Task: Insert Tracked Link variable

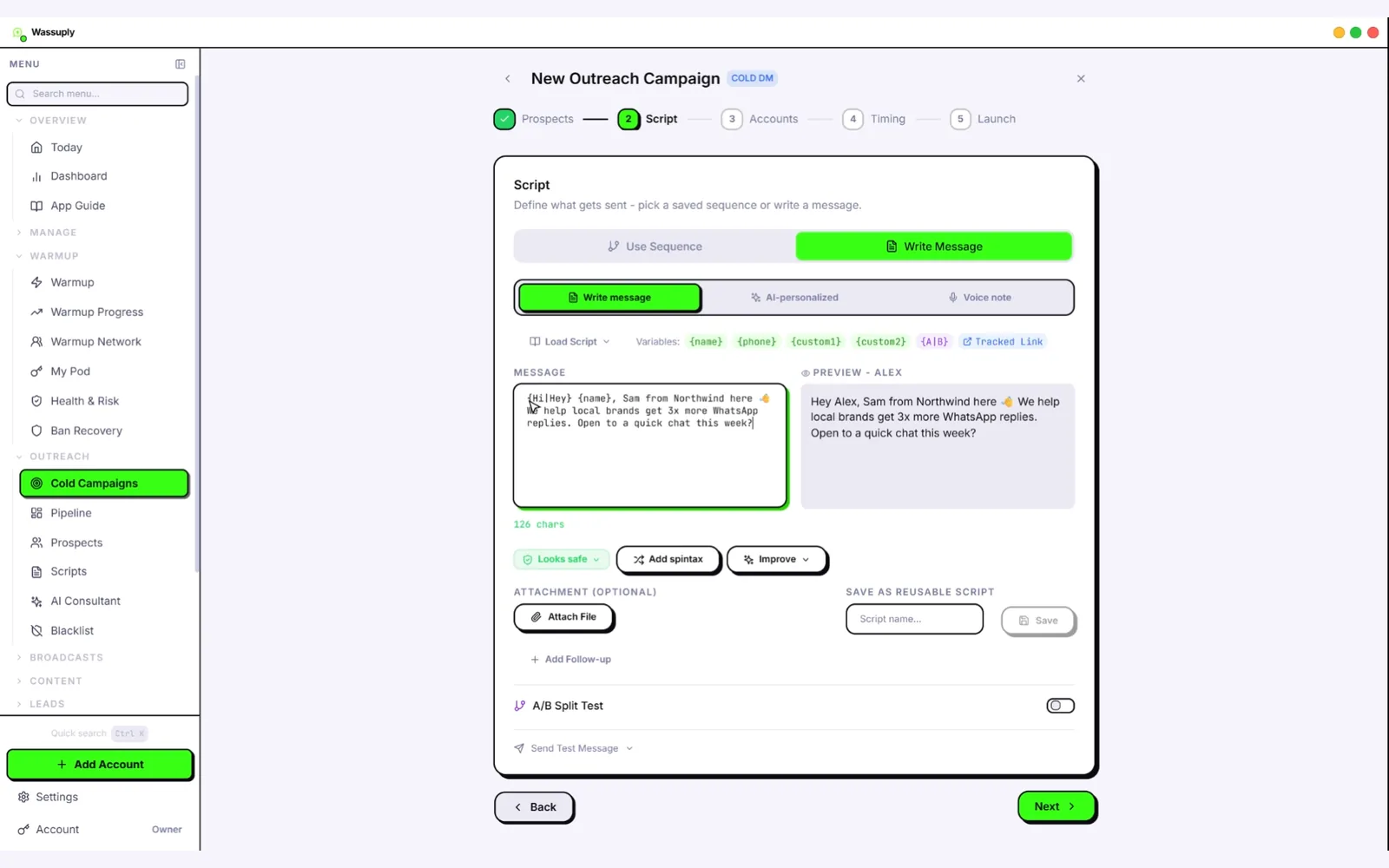Action: pyautogui.click(x=1002, y=342)
